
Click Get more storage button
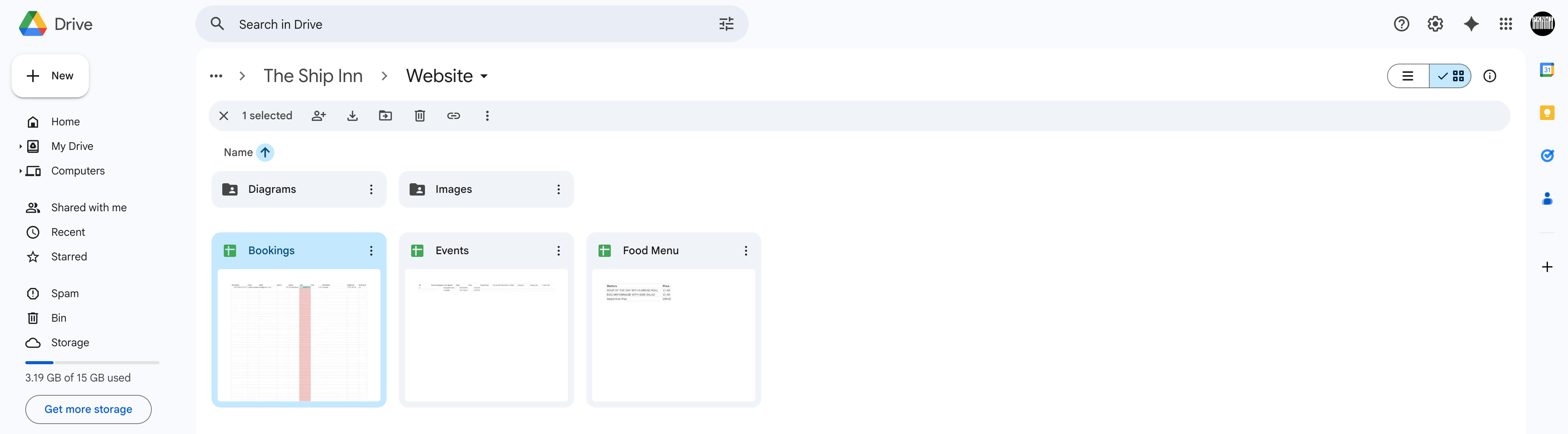pos(88,409)
